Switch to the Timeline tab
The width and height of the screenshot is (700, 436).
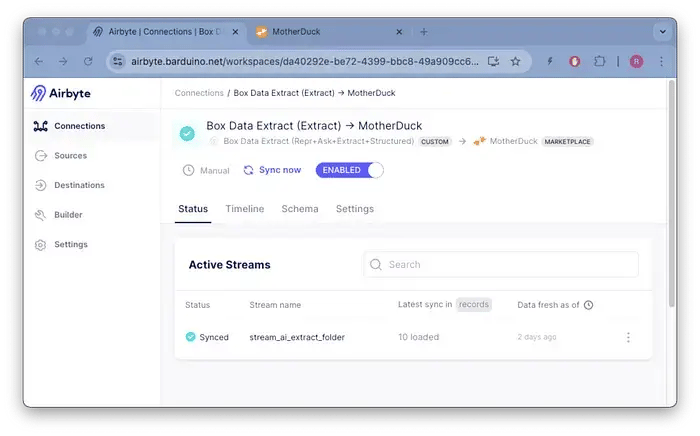point(245,209)
